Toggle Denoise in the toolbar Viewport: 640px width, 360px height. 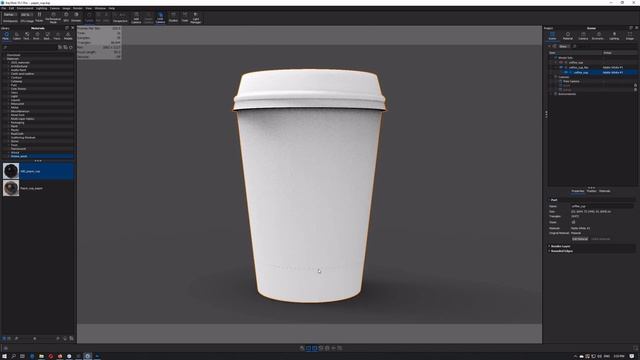(x=76, y=17)
